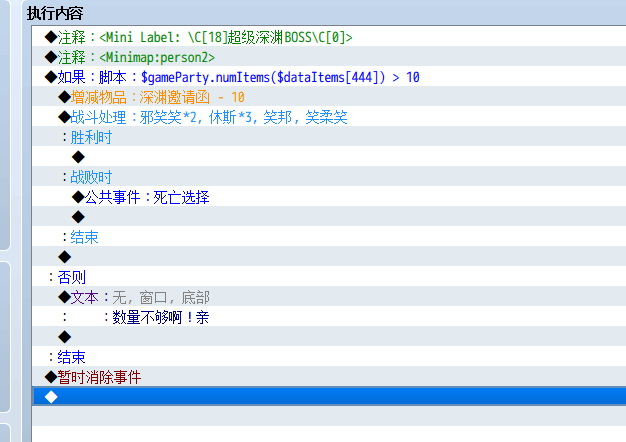Click the conditional branch script line with $gameParty.numItems
Image resolution: width=626 pixels, height=442 pixels.
click(x=232, y=77)
